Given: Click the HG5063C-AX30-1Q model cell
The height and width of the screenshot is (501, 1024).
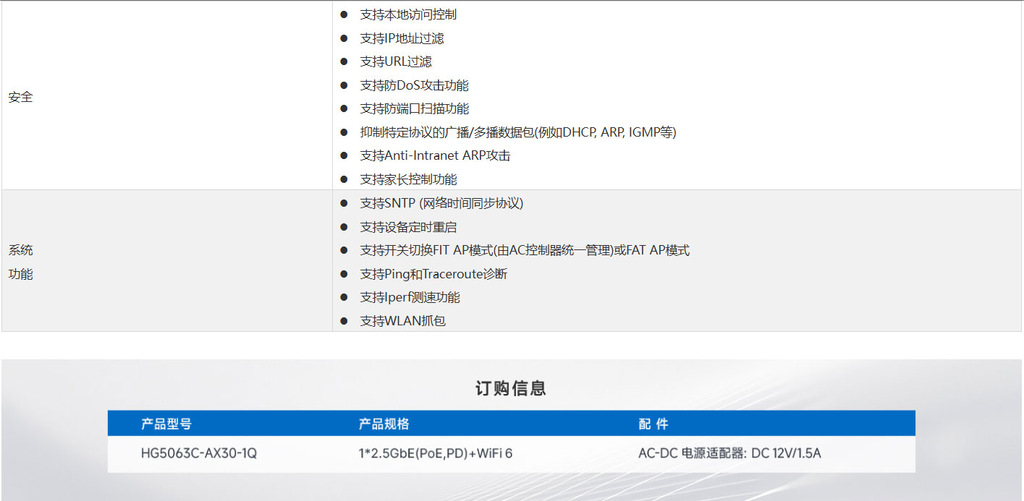Looking at the screenshot, I should [199, 453].
